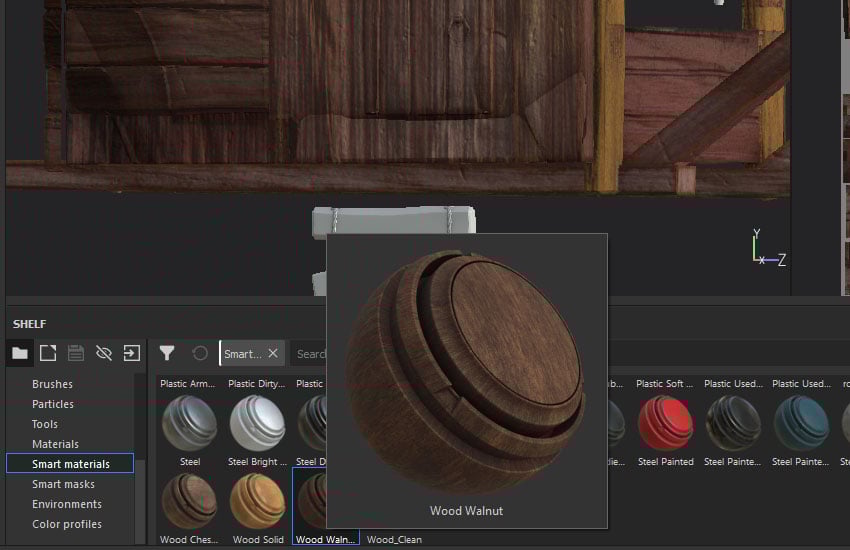Open the Tools shelf category
The width and height of the screenshot is (850, 550).
[44, 424]
